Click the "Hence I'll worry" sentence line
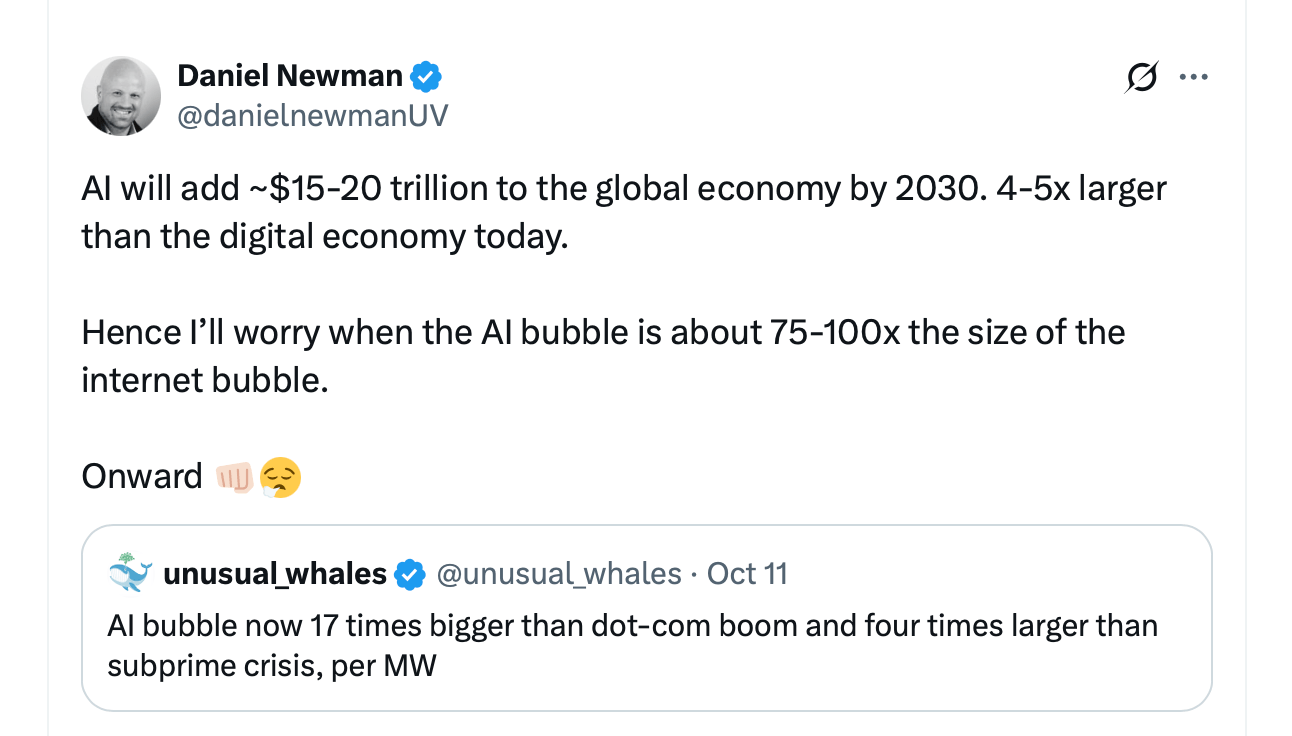The image size is (1292, 736). click(x=603, y=332)
